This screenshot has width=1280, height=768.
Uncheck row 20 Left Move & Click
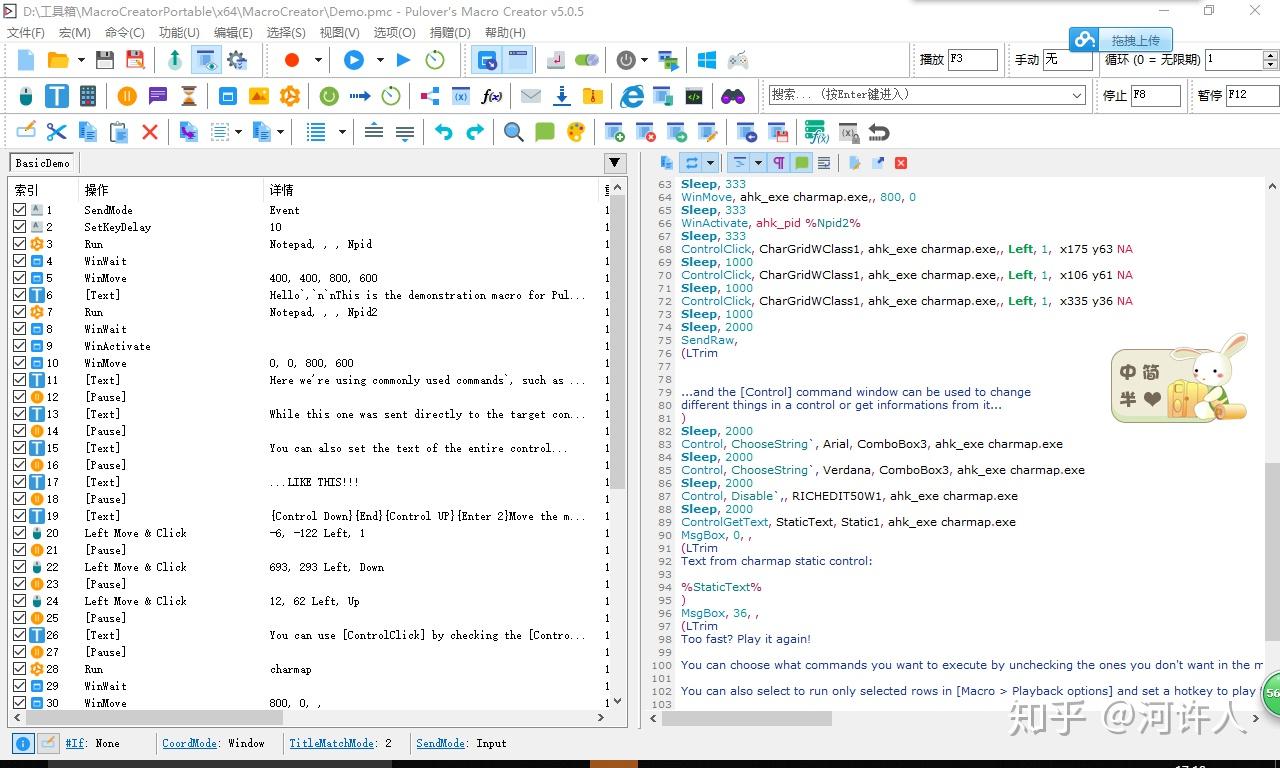click(x=20, y=533)
